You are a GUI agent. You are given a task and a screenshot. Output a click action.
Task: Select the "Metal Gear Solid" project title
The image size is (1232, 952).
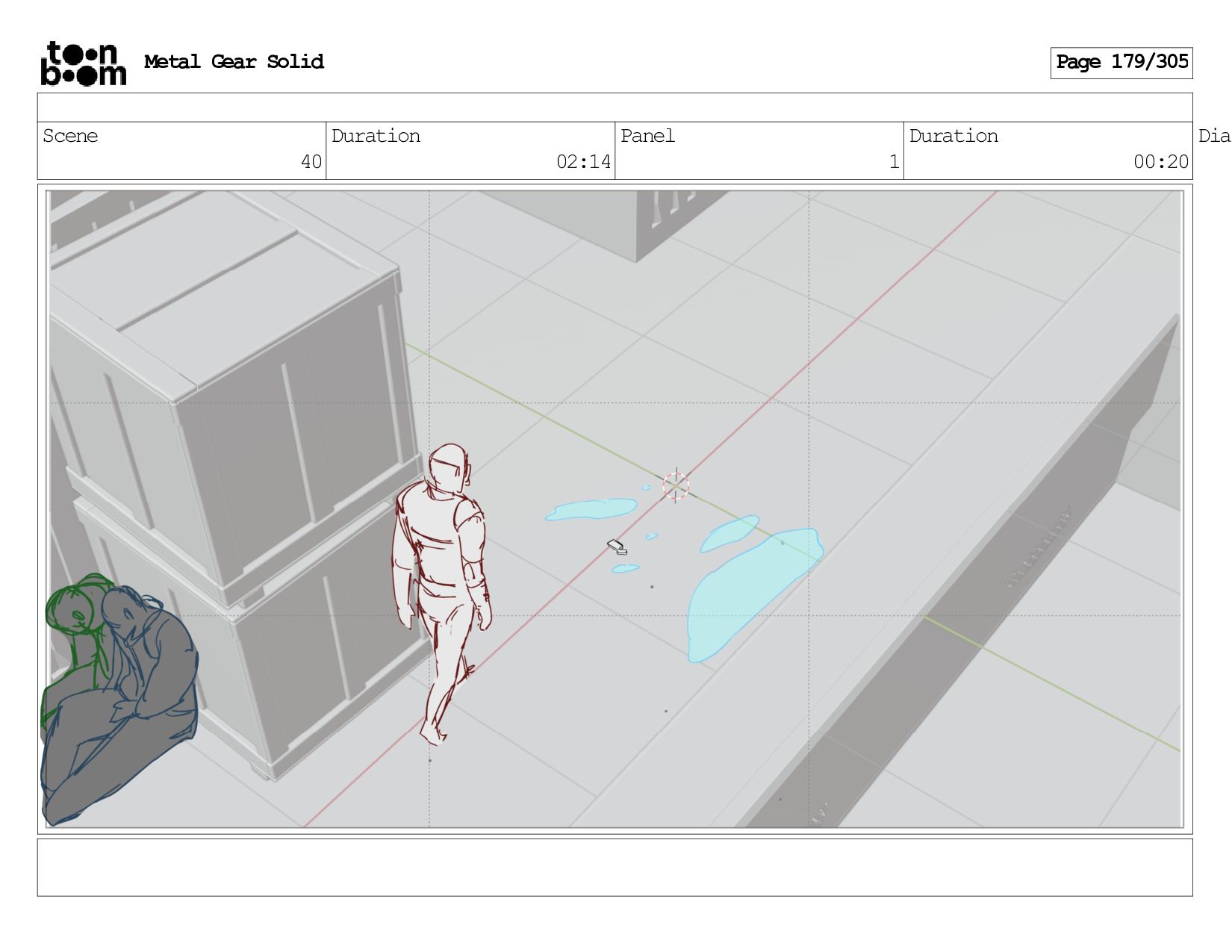234,62
